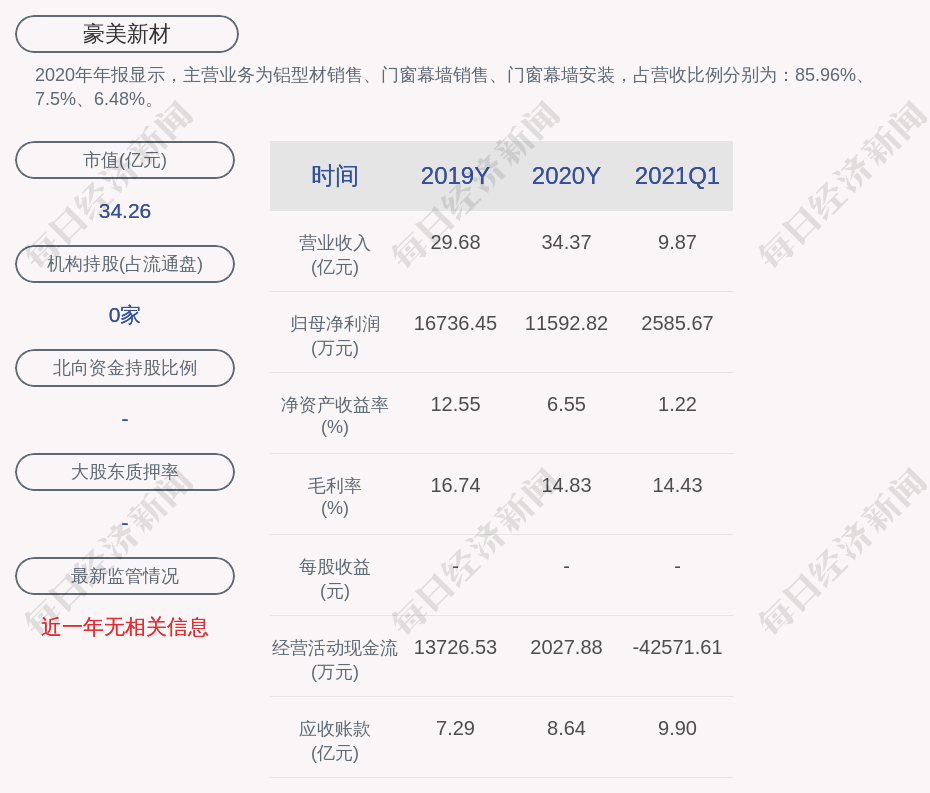Select the 最新监管情况 label button
Screen dimensions: 930x793
pos(125,576)
